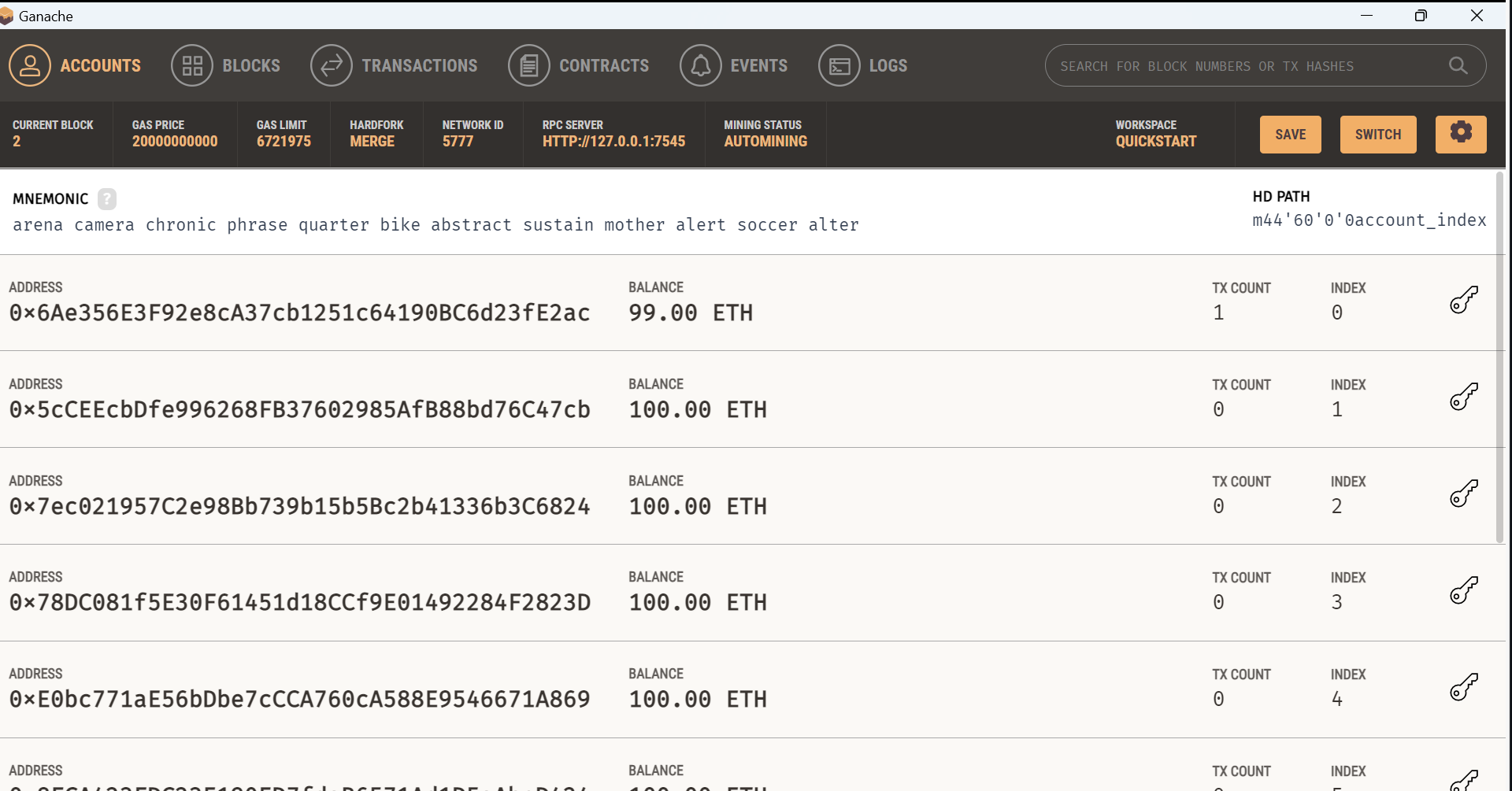1512x791 pixels.
Task: Click the Blocks grid icon
Action: click(192, 65)
